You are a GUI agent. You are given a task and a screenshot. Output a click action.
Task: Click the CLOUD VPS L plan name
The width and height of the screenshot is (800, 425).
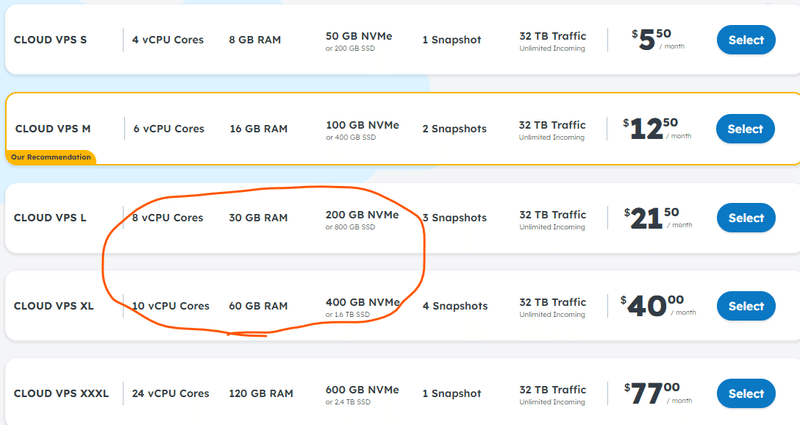[x=50, y=218]
